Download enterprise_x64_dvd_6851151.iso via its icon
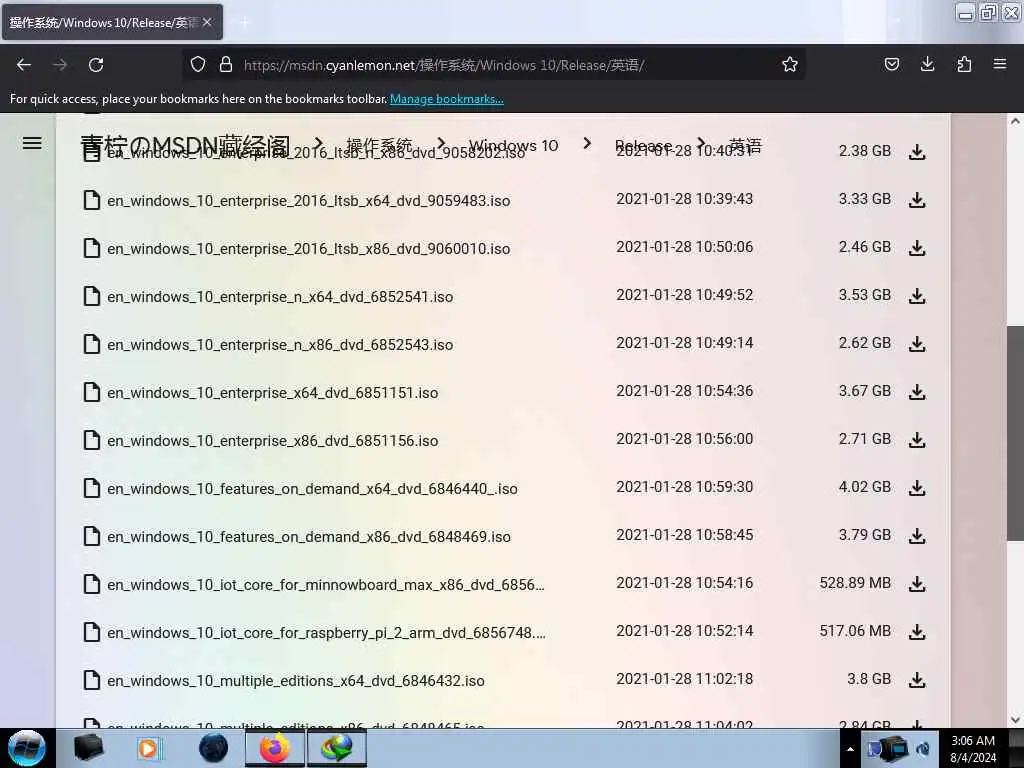 tap(917, 392)
